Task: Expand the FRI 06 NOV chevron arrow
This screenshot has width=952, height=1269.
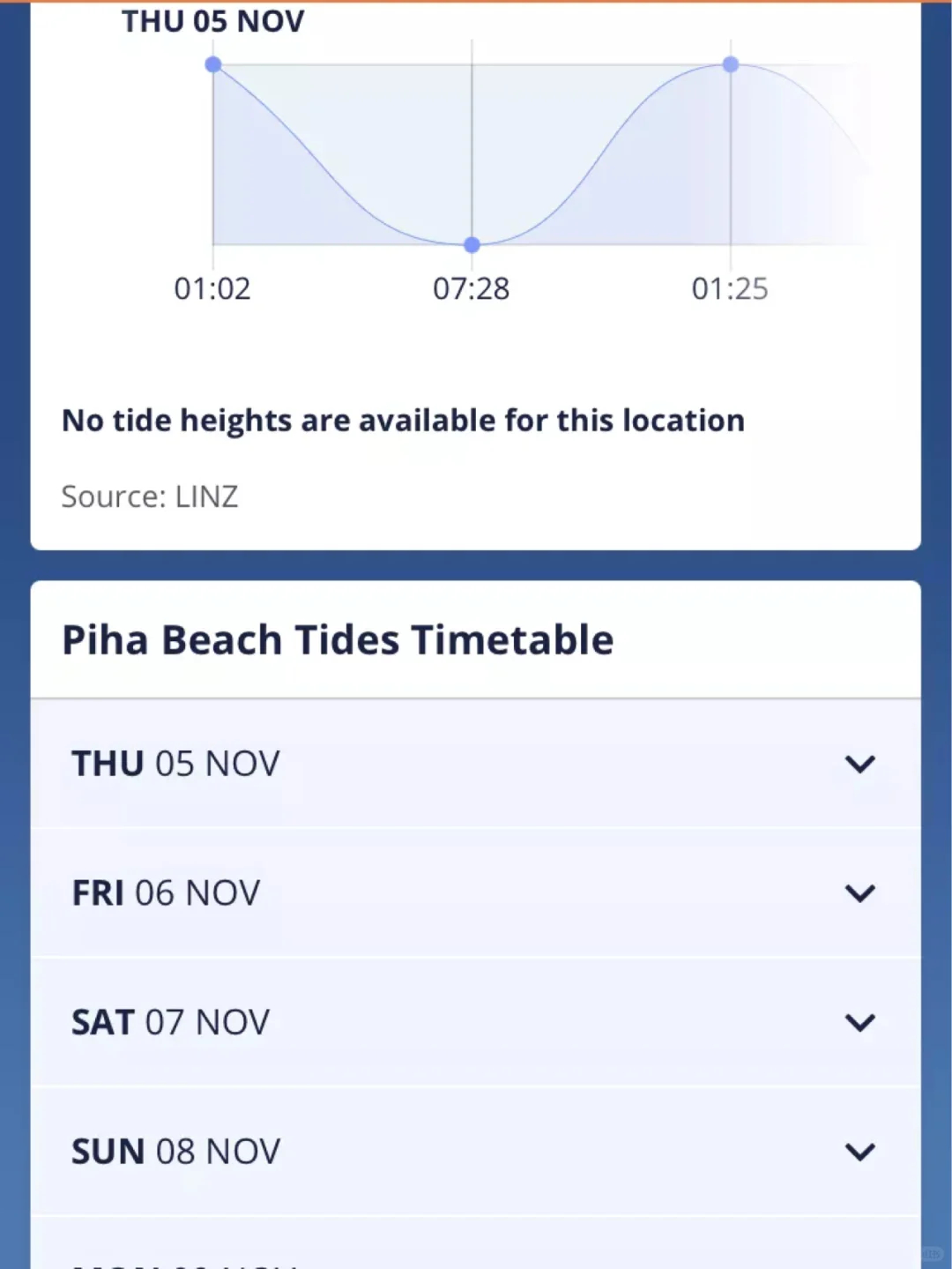Action: pos(859,893)
